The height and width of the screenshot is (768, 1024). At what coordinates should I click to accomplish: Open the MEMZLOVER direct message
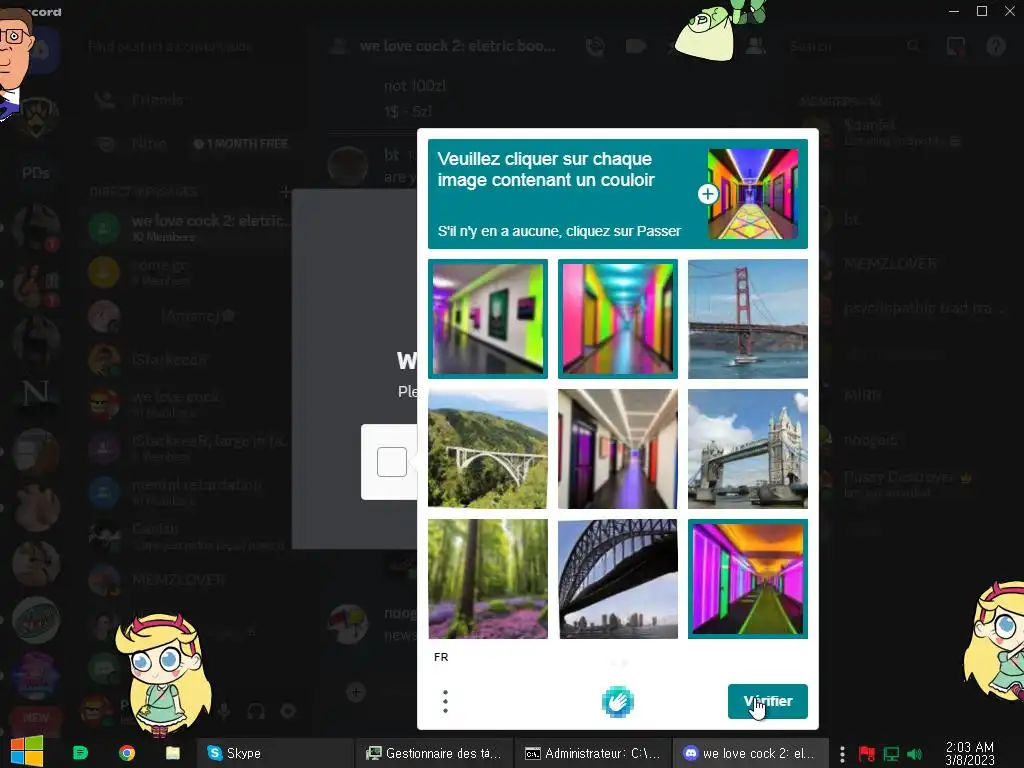coord(189,580)
